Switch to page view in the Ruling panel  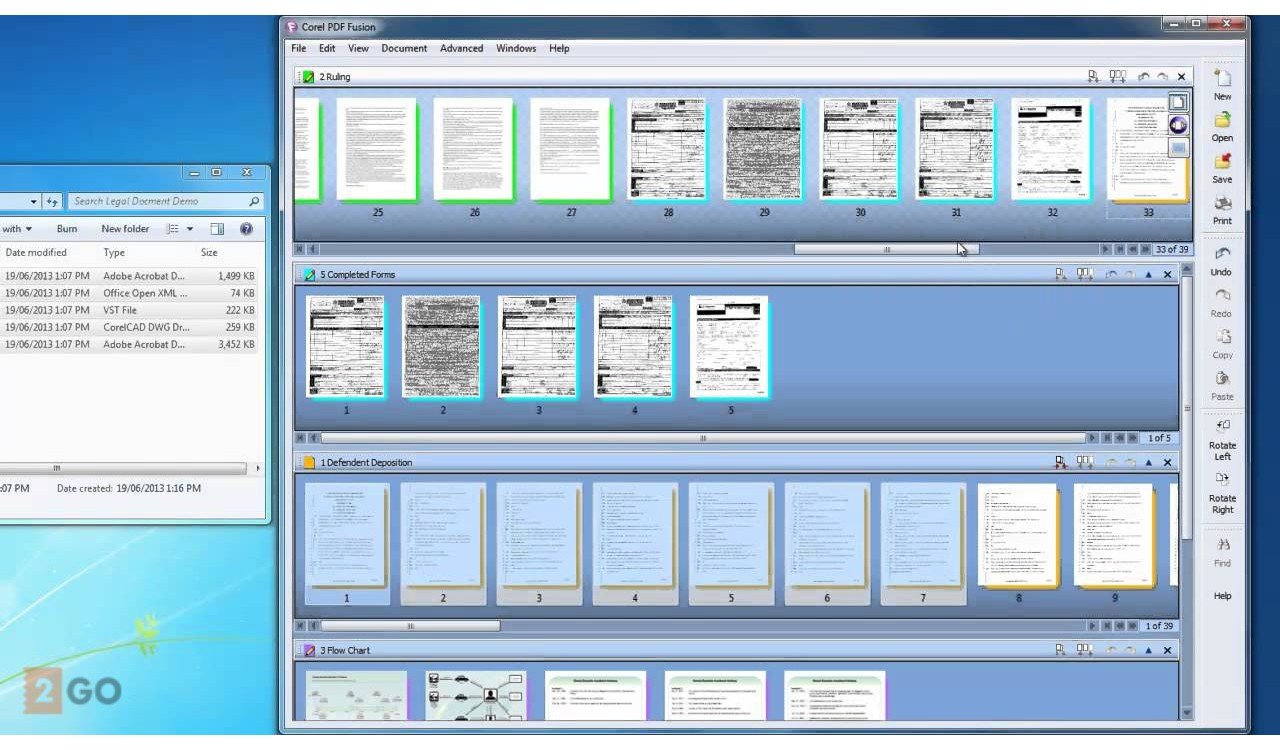1179,102
